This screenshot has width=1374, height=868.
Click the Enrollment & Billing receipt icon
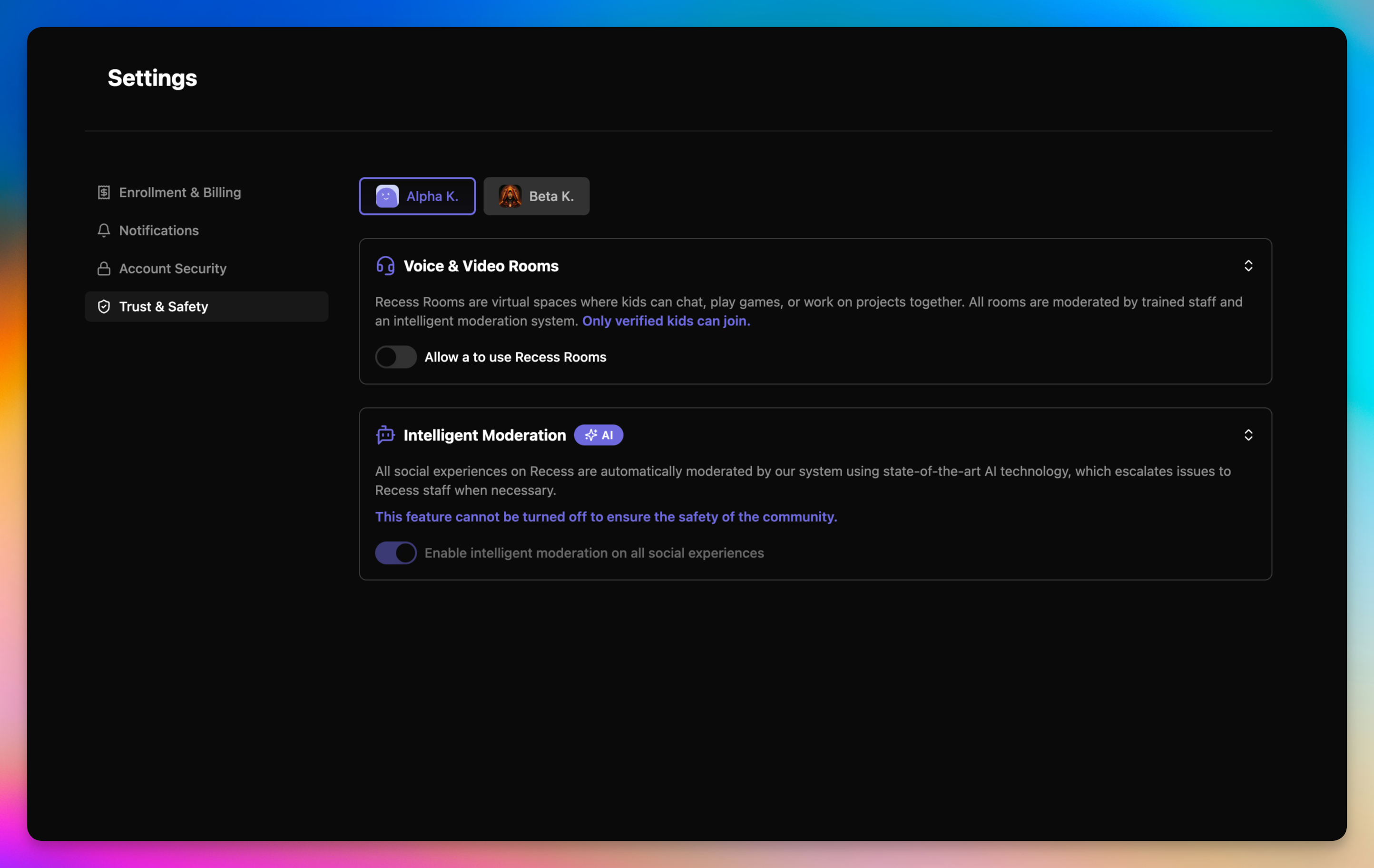click(104, 192)
